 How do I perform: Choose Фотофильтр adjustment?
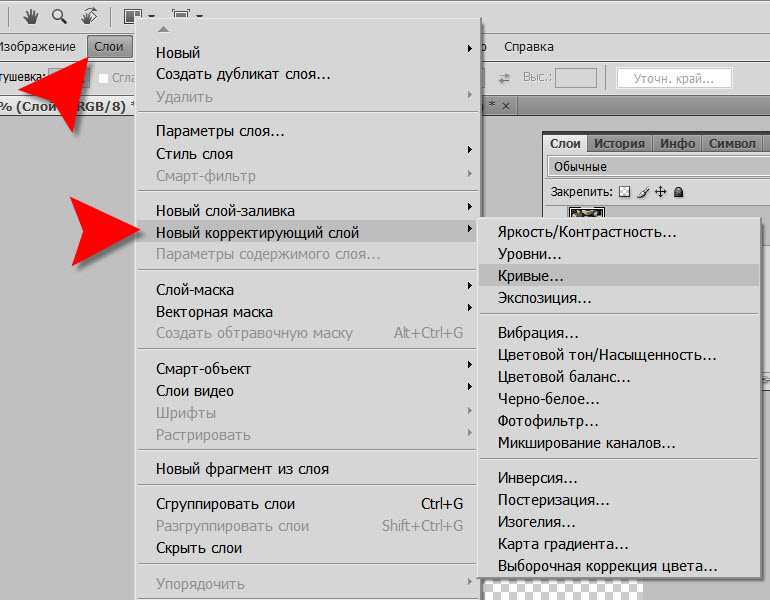point(620,421)
